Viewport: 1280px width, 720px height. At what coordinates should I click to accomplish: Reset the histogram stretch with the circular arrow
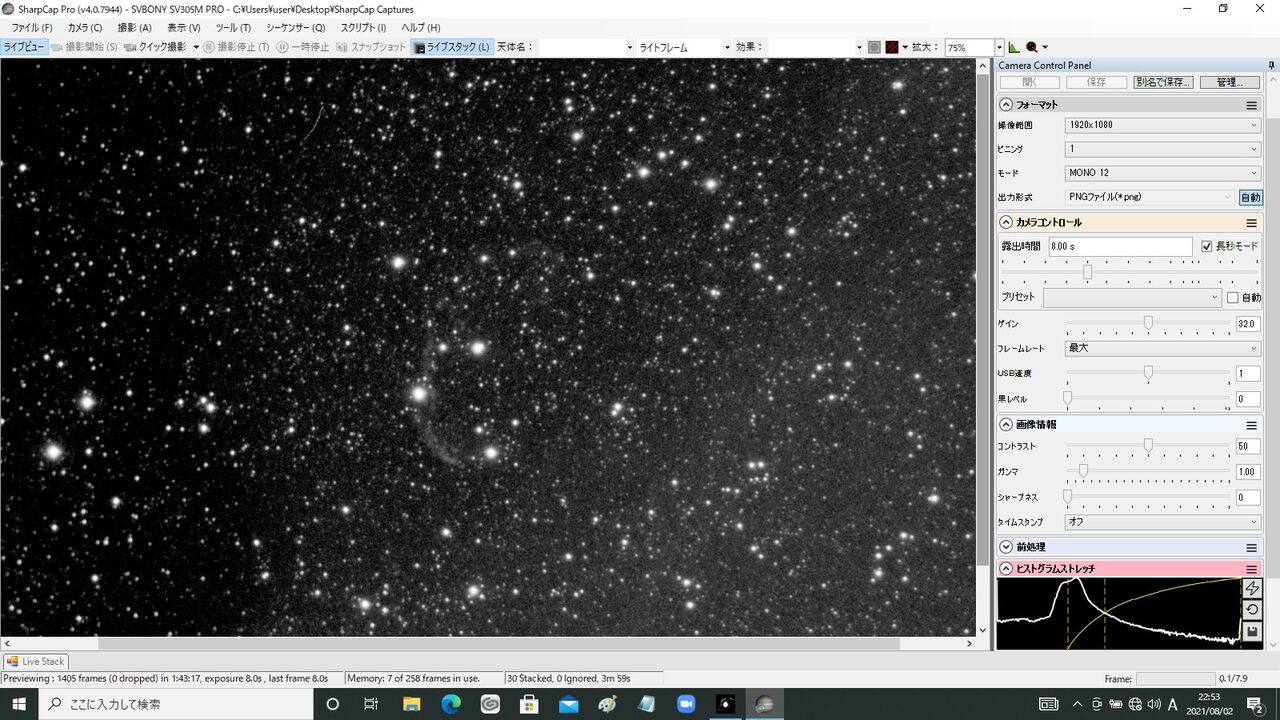pos(1252,610)
